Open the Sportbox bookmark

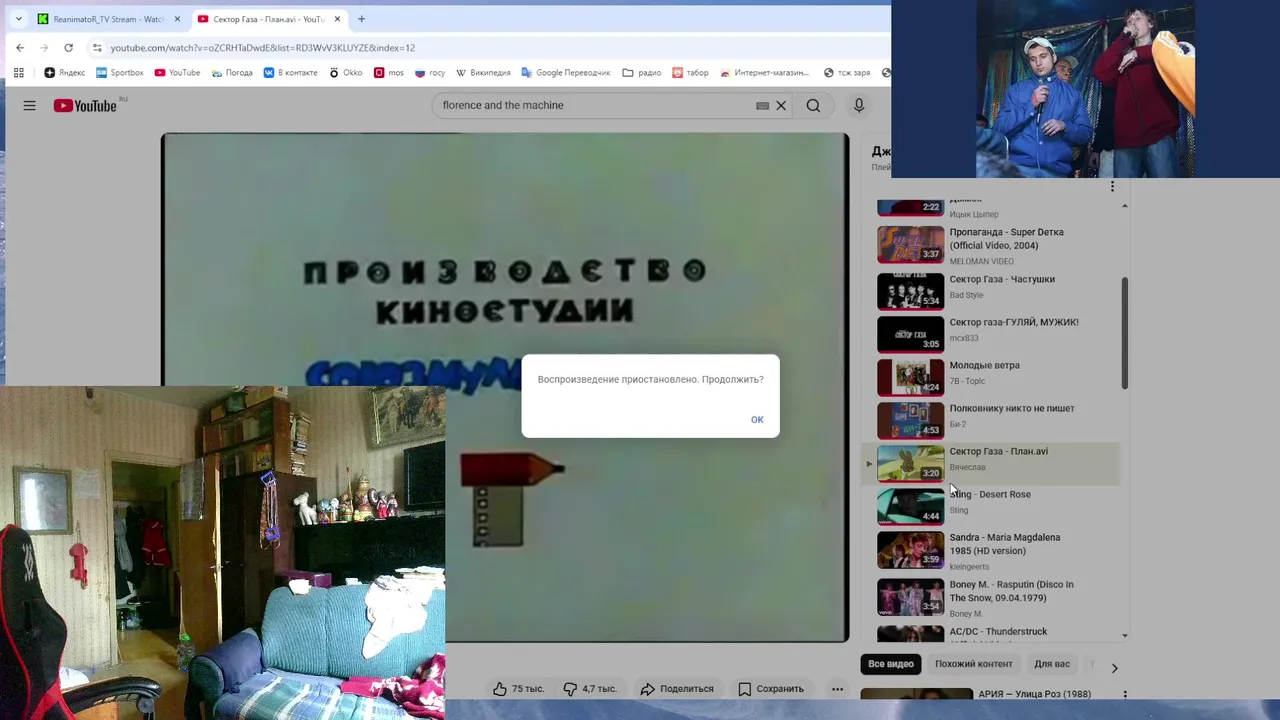point(119,72)
